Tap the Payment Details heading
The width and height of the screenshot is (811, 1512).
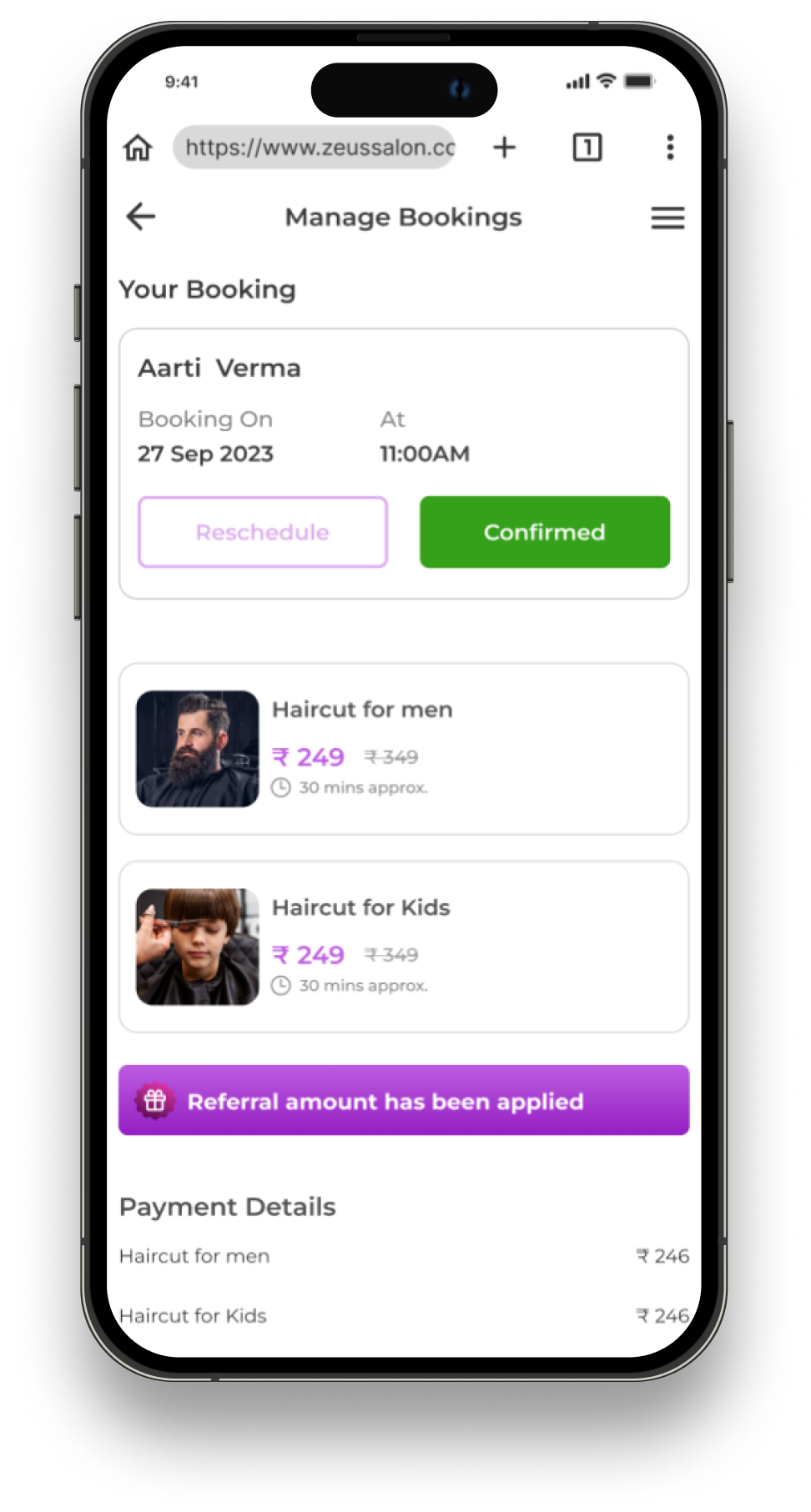[x=227, y=1207]
